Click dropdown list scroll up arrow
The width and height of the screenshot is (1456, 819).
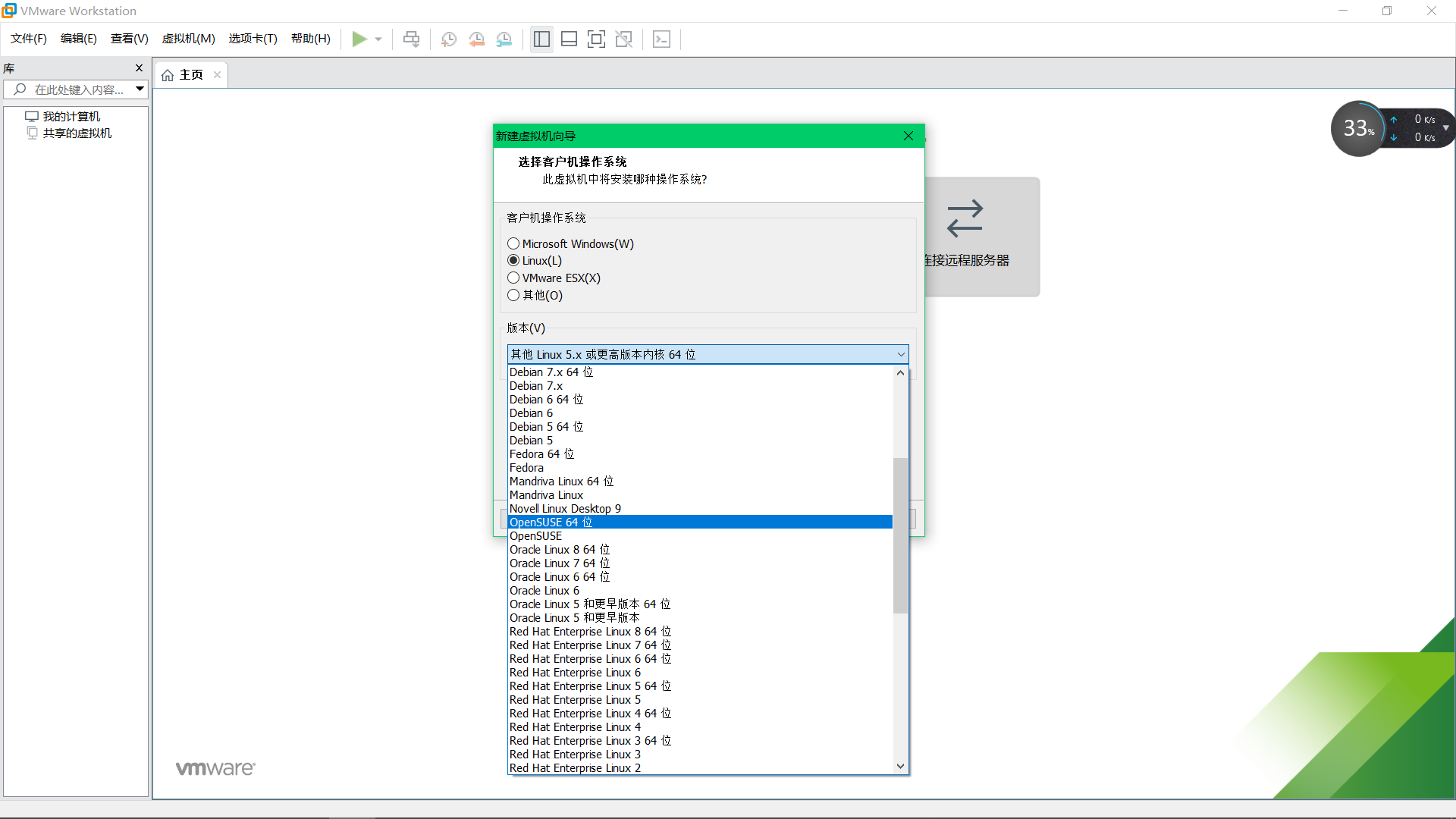(x=900, y=372)
